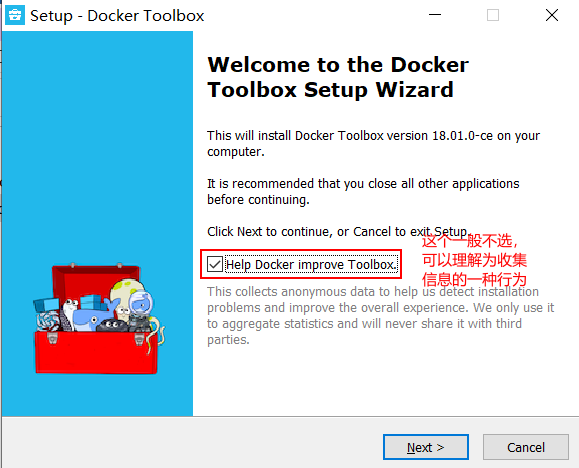Click the version 18.01.0-ce install description text
The width and height of the screenshot is (579, 468).
373,144
